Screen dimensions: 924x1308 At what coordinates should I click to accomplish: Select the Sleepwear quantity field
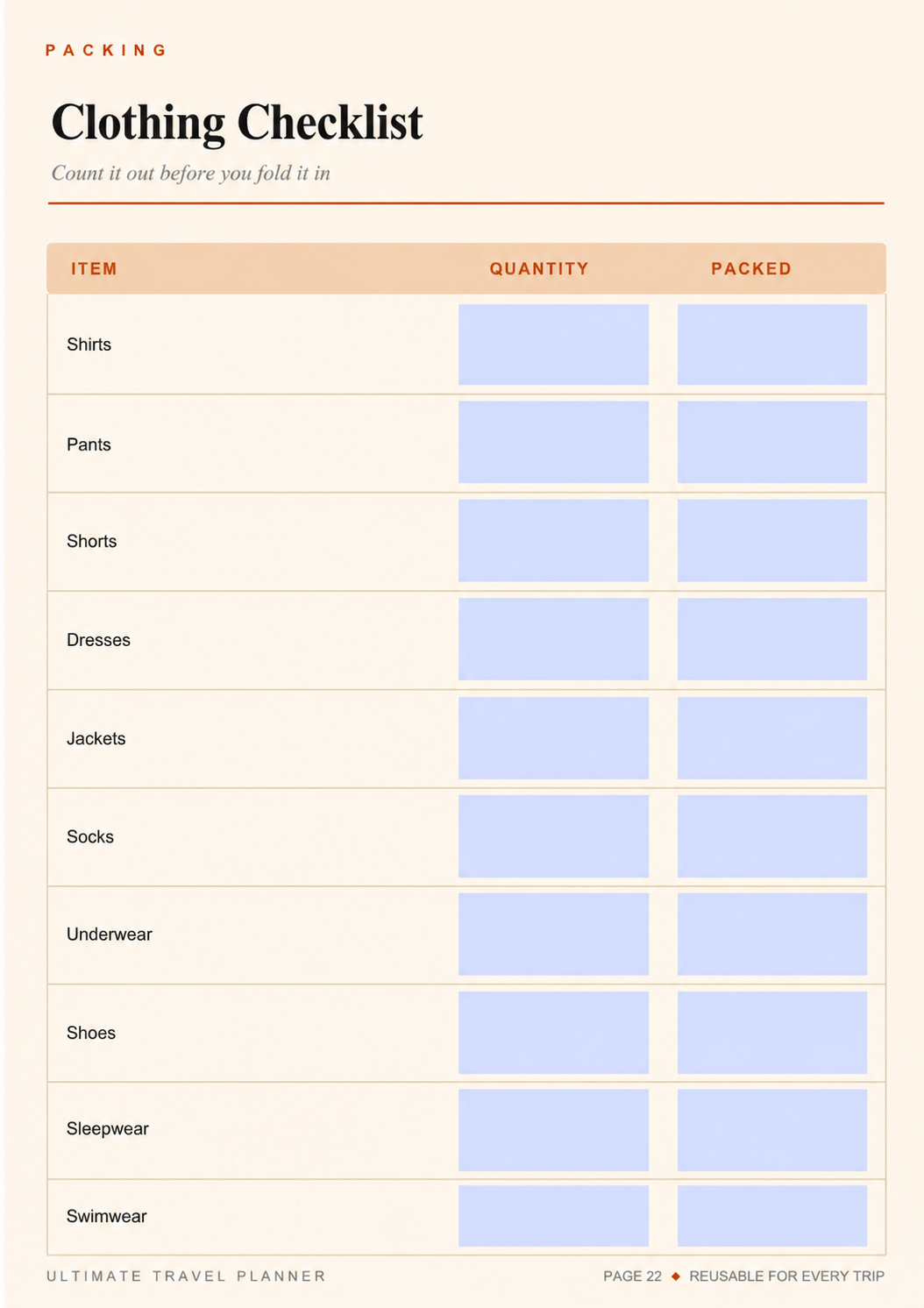(553, 1130)
